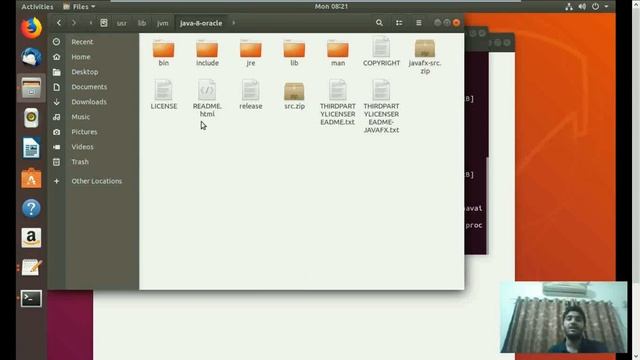Minimize the Files window

pos(438,23)
